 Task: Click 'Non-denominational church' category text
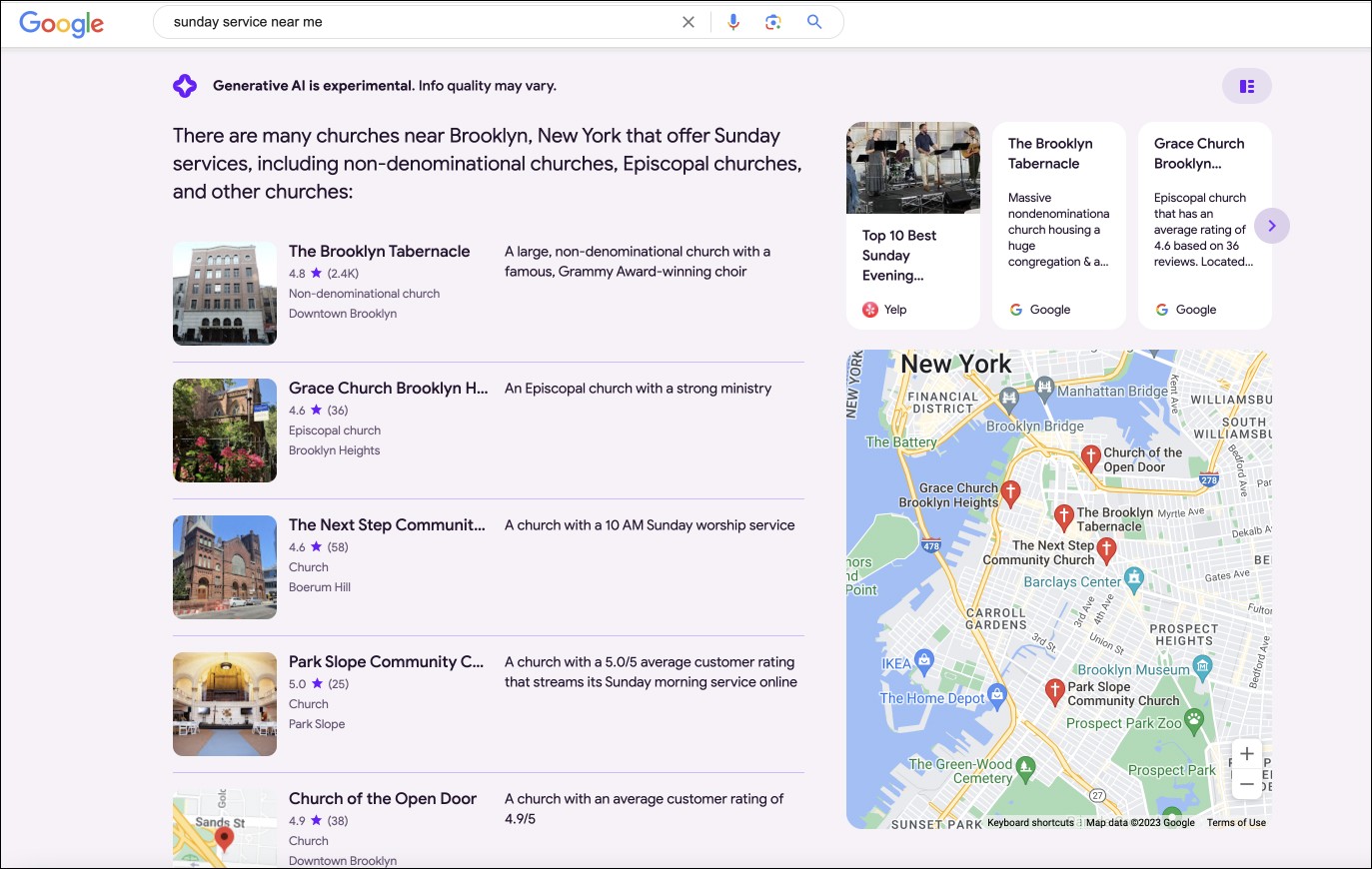coord(365,294)
